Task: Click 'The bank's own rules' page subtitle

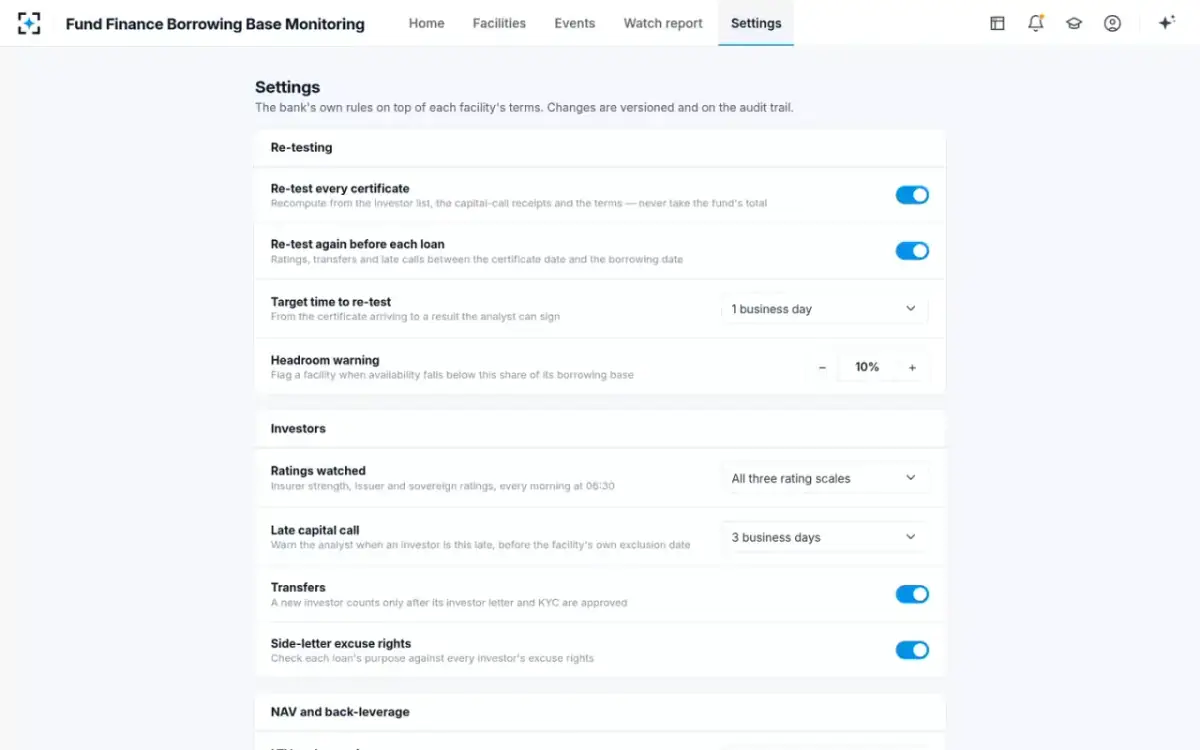Action: pos(524,107)
